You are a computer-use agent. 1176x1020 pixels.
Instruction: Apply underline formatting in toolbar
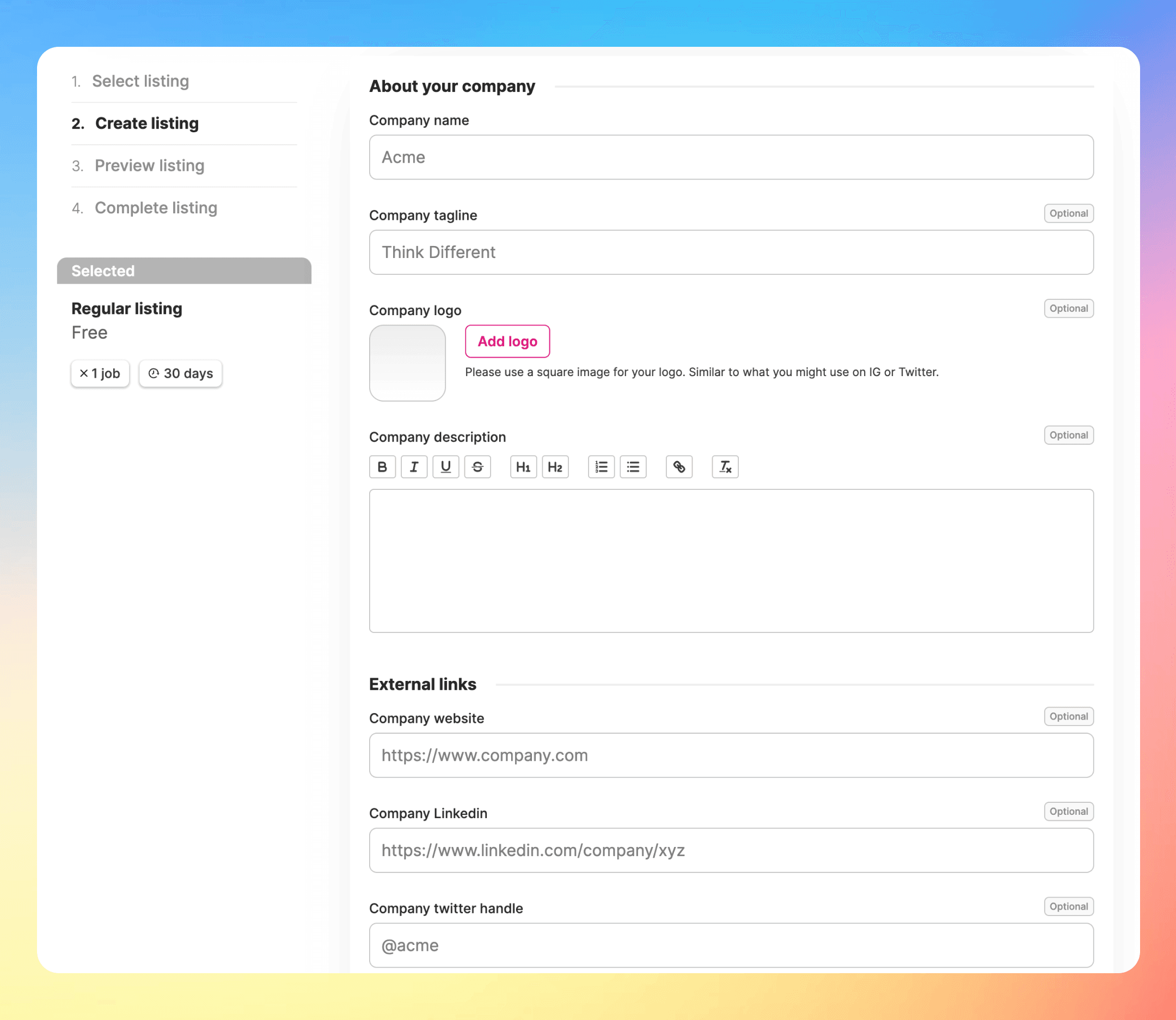click(x=446, y=467)
